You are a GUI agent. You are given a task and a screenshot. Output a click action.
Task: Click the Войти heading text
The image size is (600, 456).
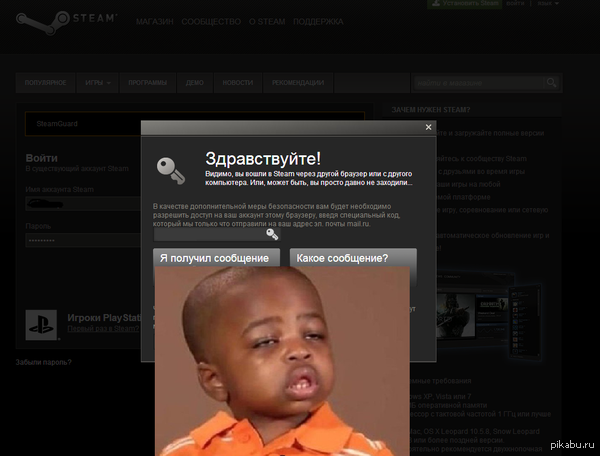click(x=42, y=158)
